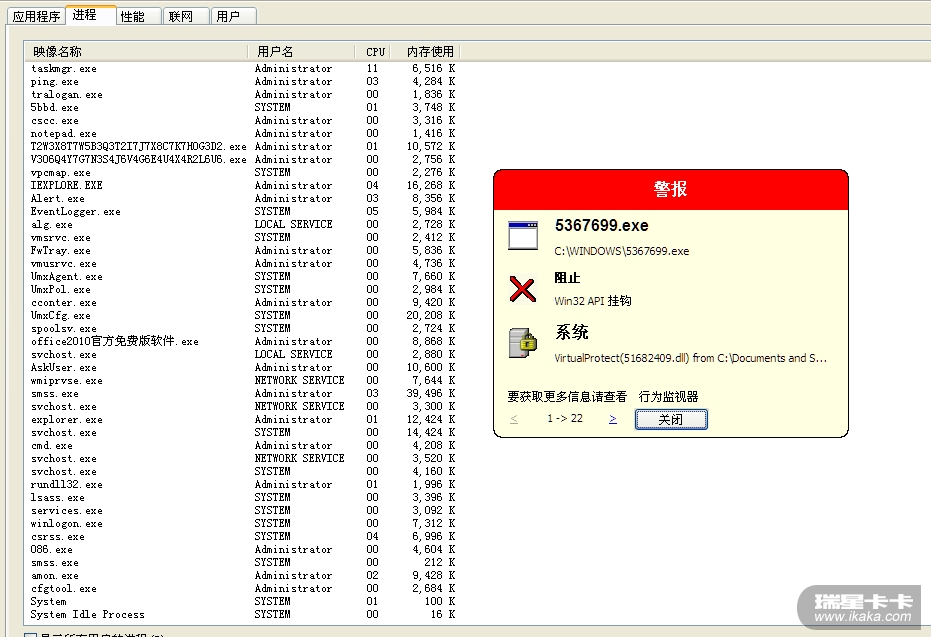Select the alg.exe process

pos(242,224)
